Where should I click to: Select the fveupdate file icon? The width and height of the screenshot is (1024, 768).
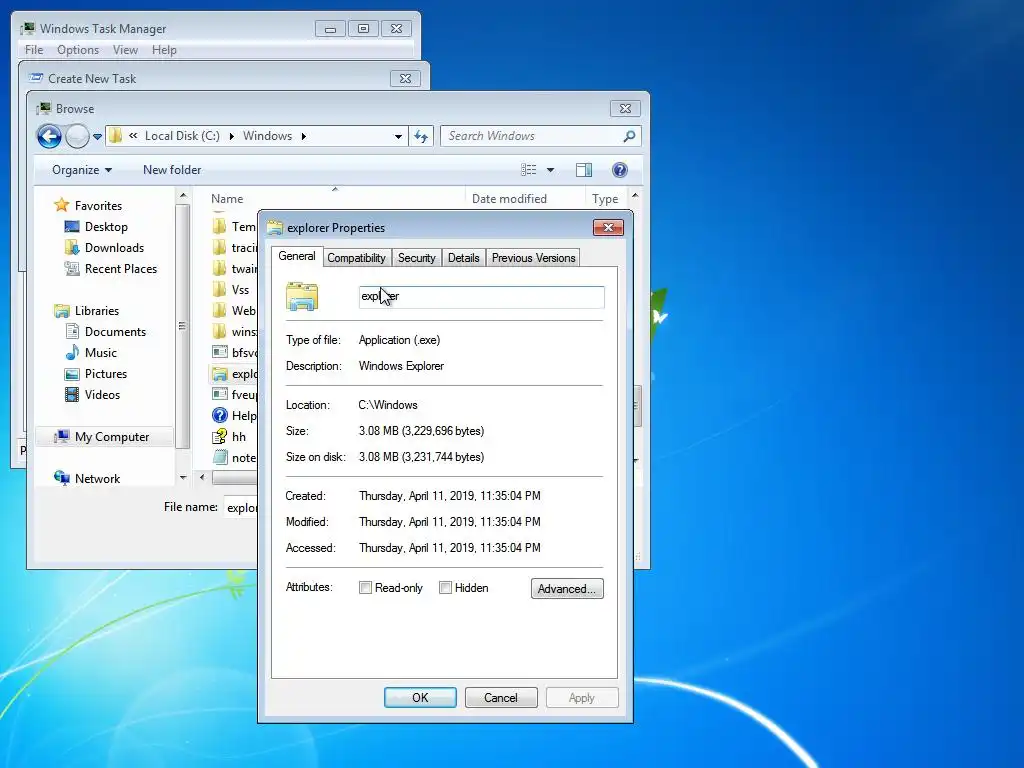click(x=220, y=394)
